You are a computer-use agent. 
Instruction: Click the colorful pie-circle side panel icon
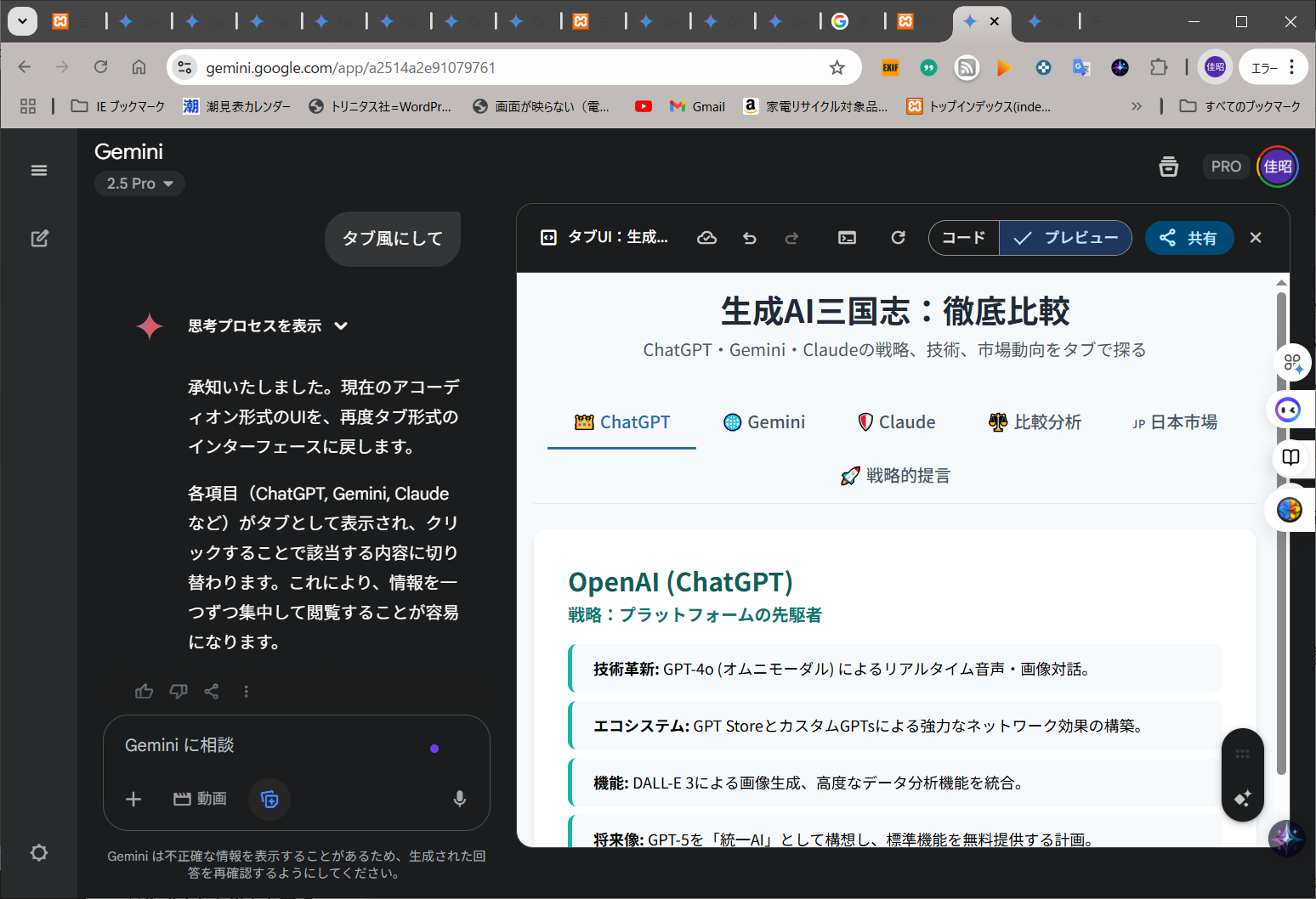1290,509
